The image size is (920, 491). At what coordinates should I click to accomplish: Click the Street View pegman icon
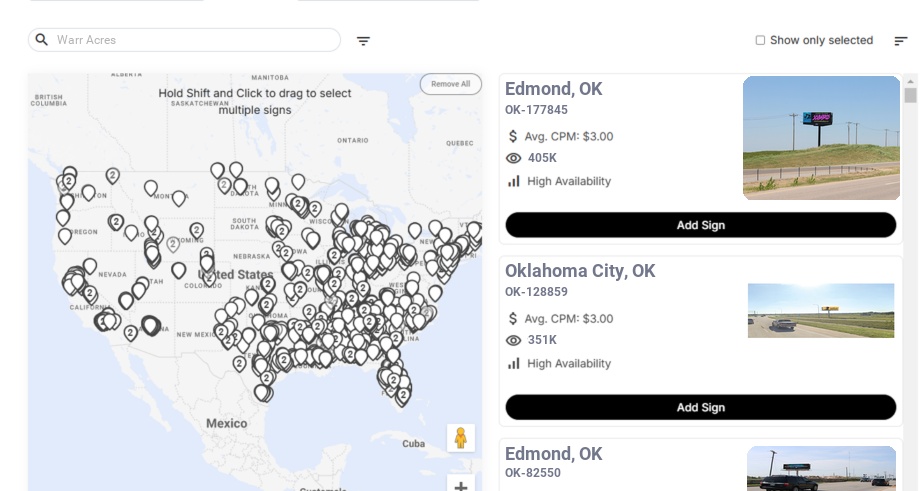[x=461, y=438]
